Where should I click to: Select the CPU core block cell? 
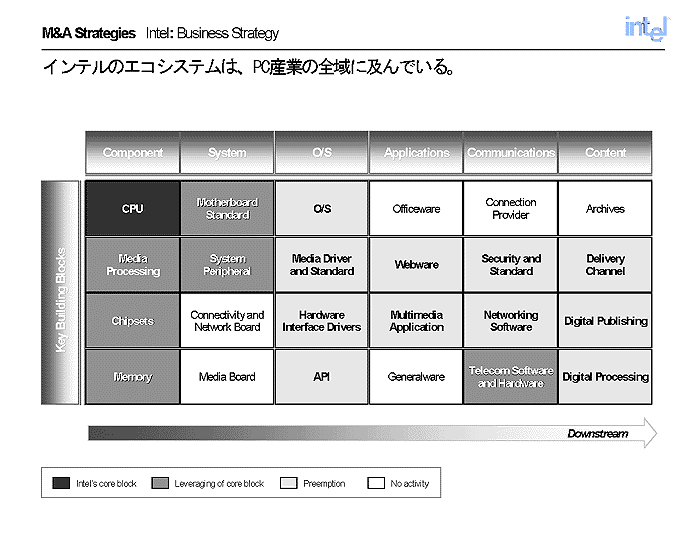pos(132,209)
